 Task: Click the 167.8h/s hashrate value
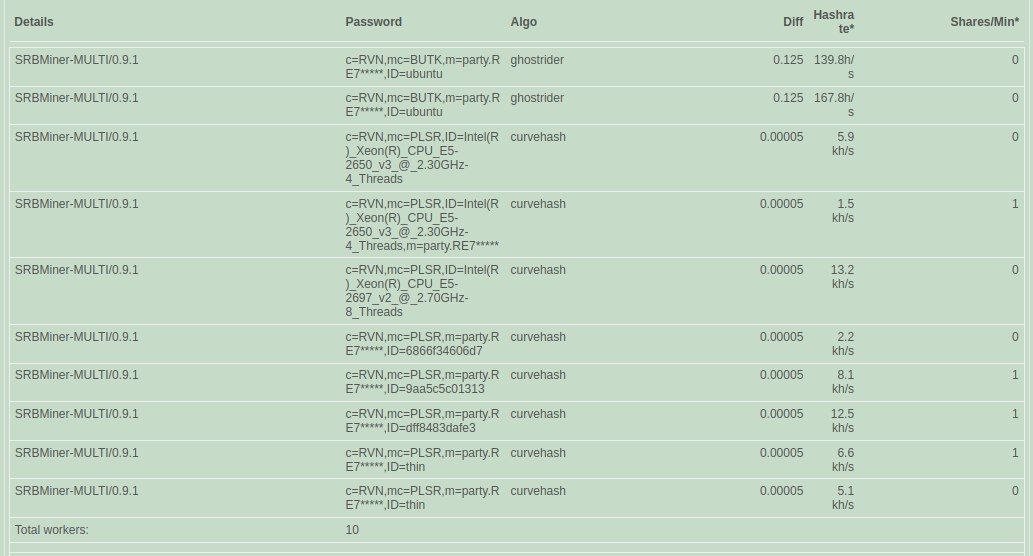click(x=834, y=105)
